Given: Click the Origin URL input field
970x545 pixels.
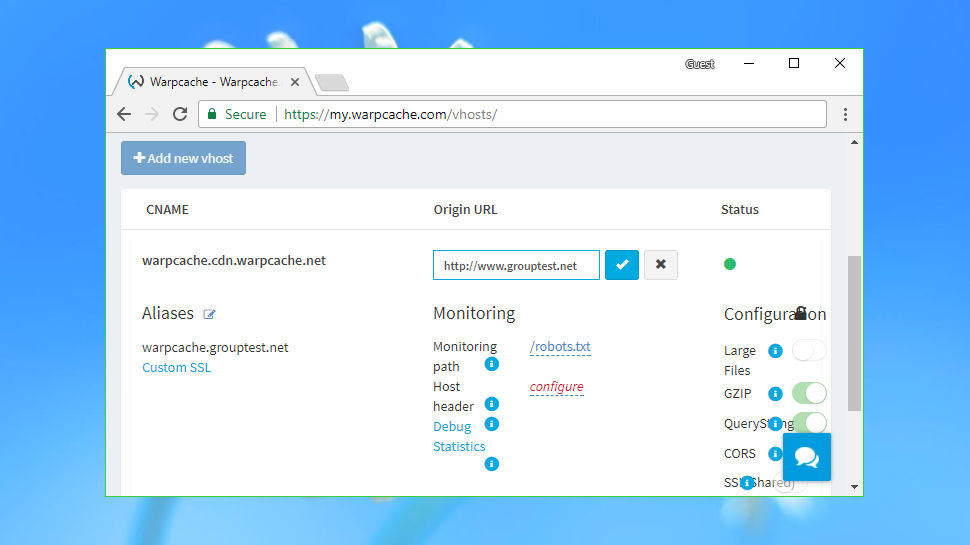Looking at the screenshot, I should (x=516, y=265).
